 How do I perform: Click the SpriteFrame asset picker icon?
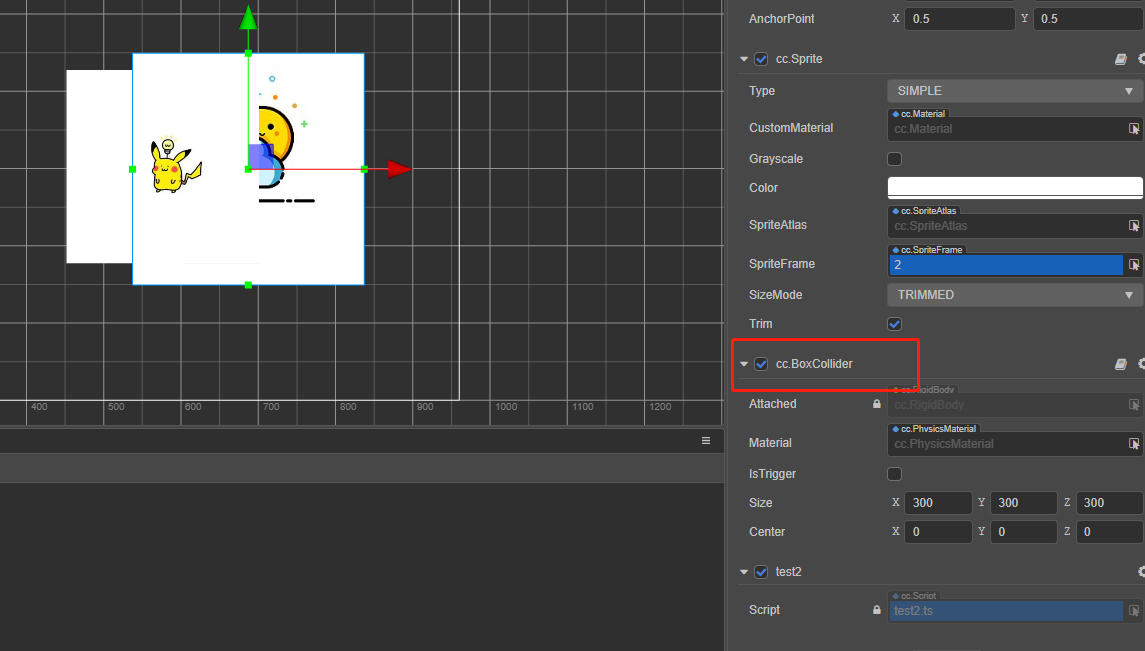tap(1133, 264)
